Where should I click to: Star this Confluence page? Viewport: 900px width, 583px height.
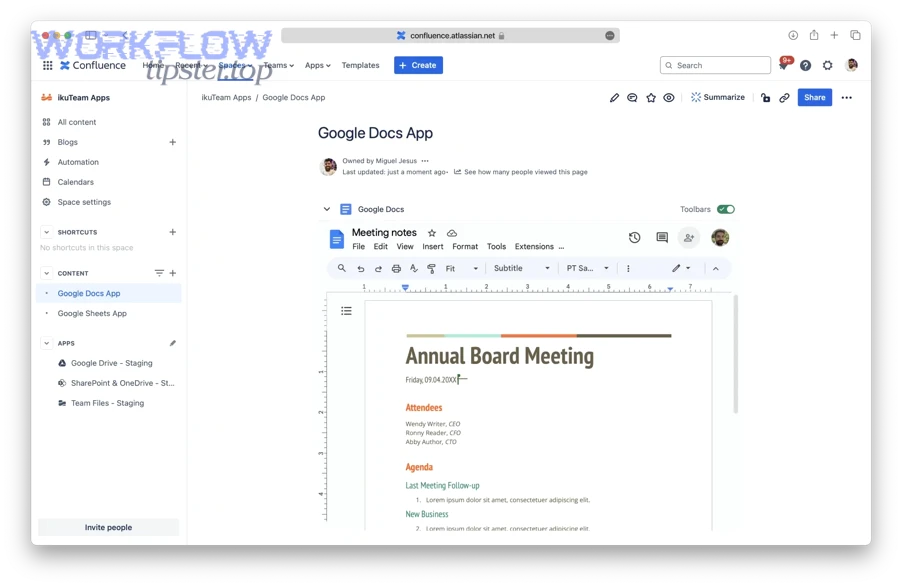coord(651,98)
